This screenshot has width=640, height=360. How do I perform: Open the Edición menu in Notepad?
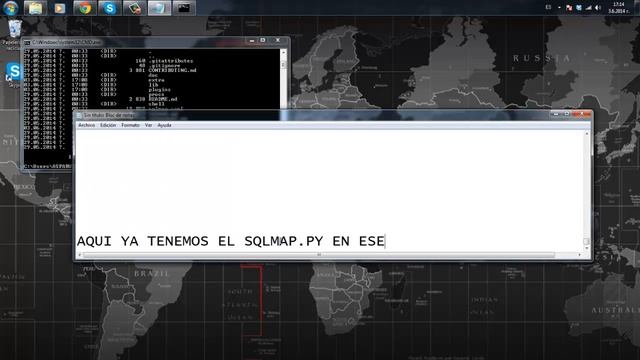[x=108, y=125]
